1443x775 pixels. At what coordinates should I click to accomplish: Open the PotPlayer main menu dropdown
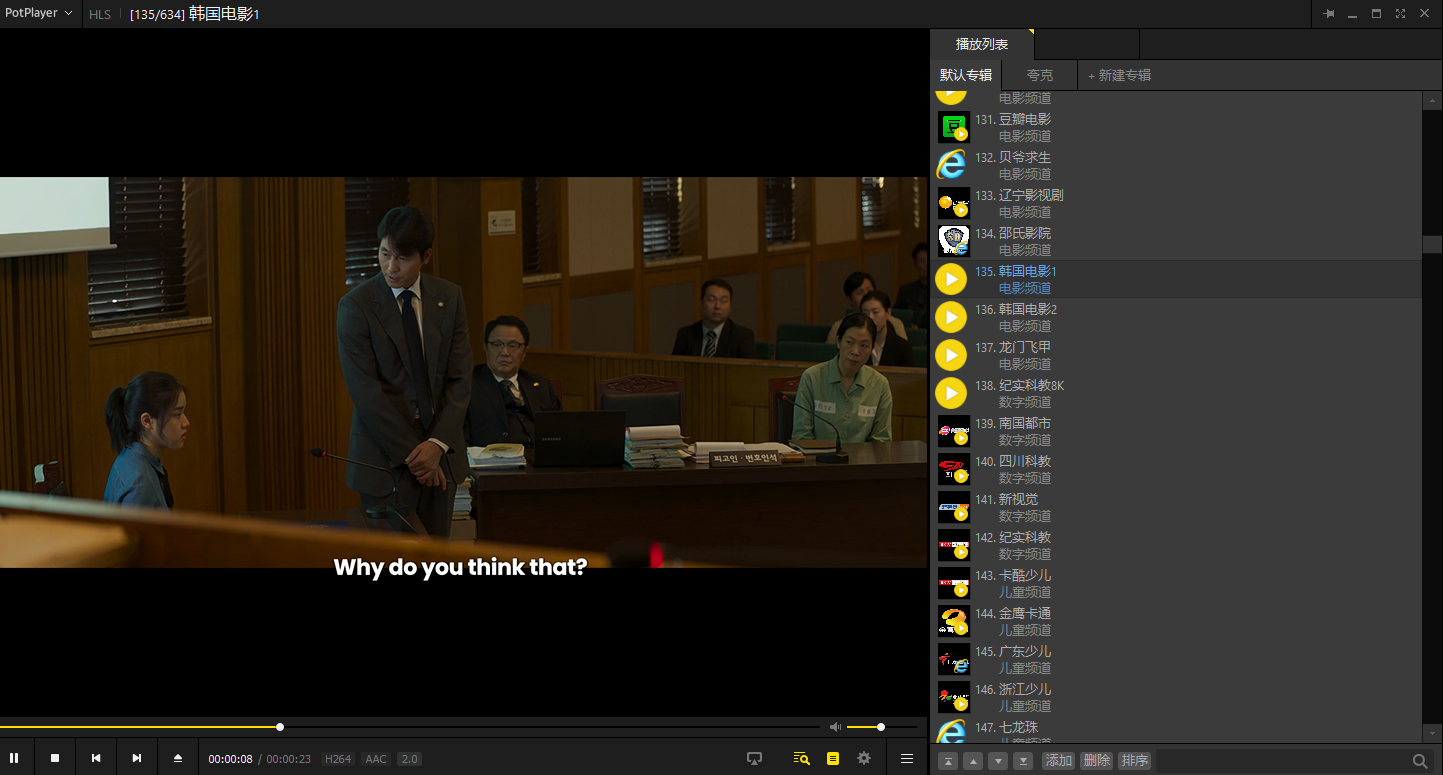(39, 13)
